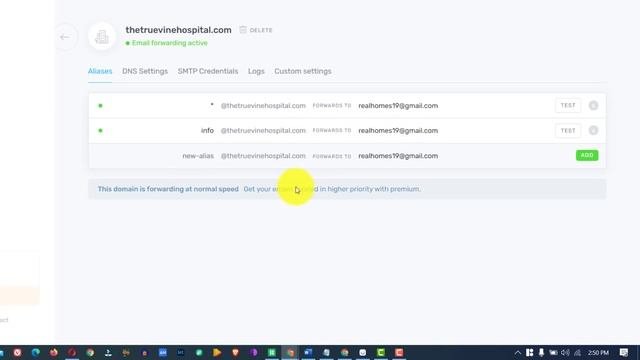Click the microphone icon in system tray
640x360 pixels.
point(541,353)
